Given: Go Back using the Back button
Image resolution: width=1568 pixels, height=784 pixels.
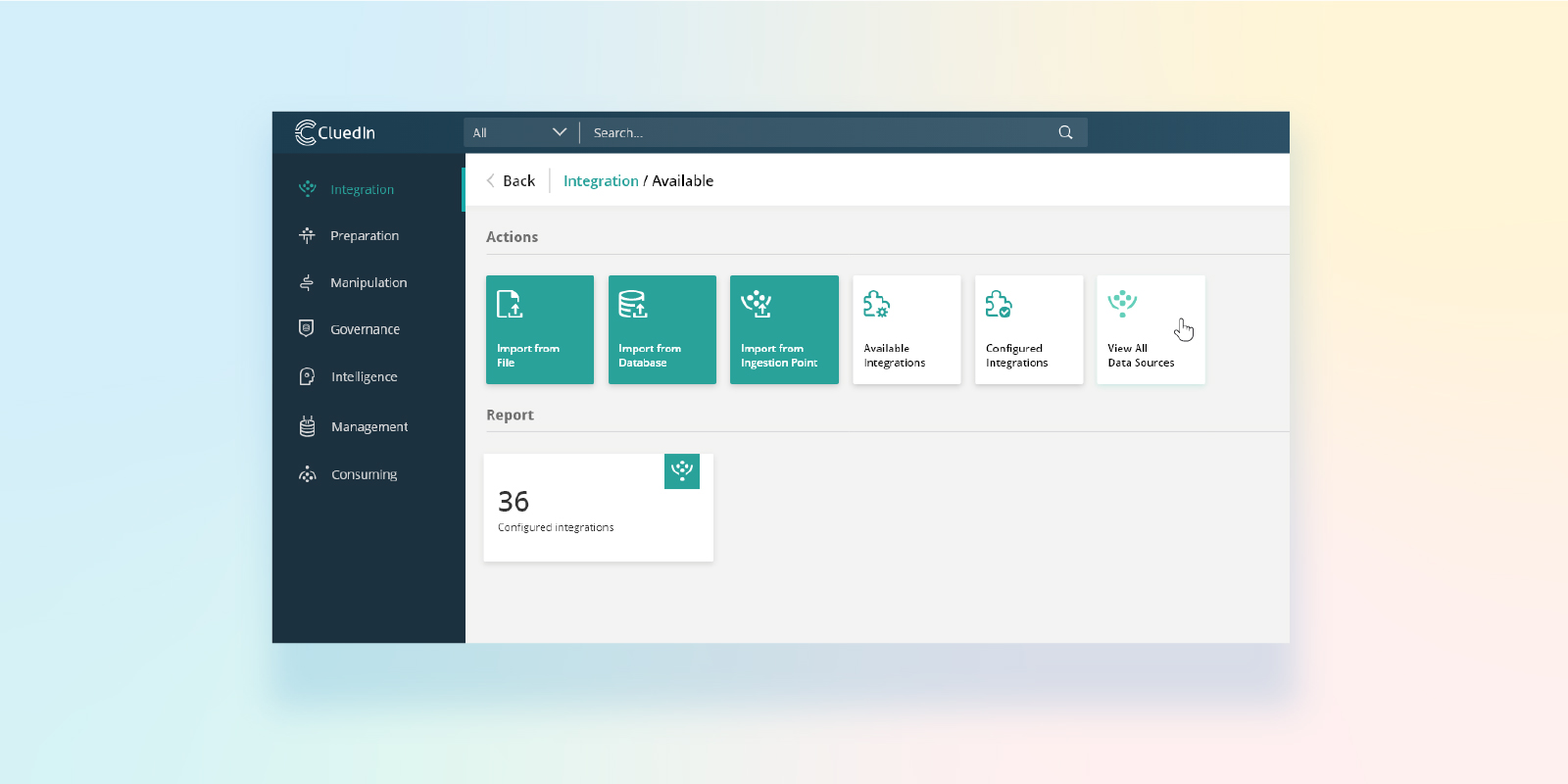Looking at the screenshot, I should (x=511, y=180).
